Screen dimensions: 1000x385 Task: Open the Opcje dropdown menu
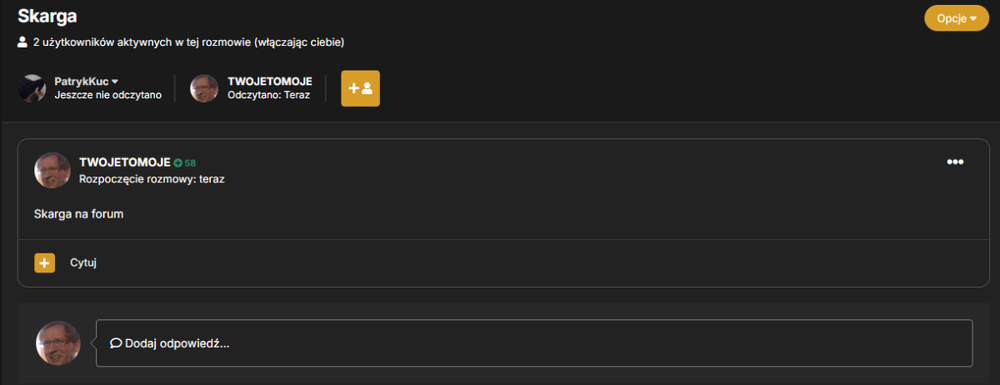956,18
